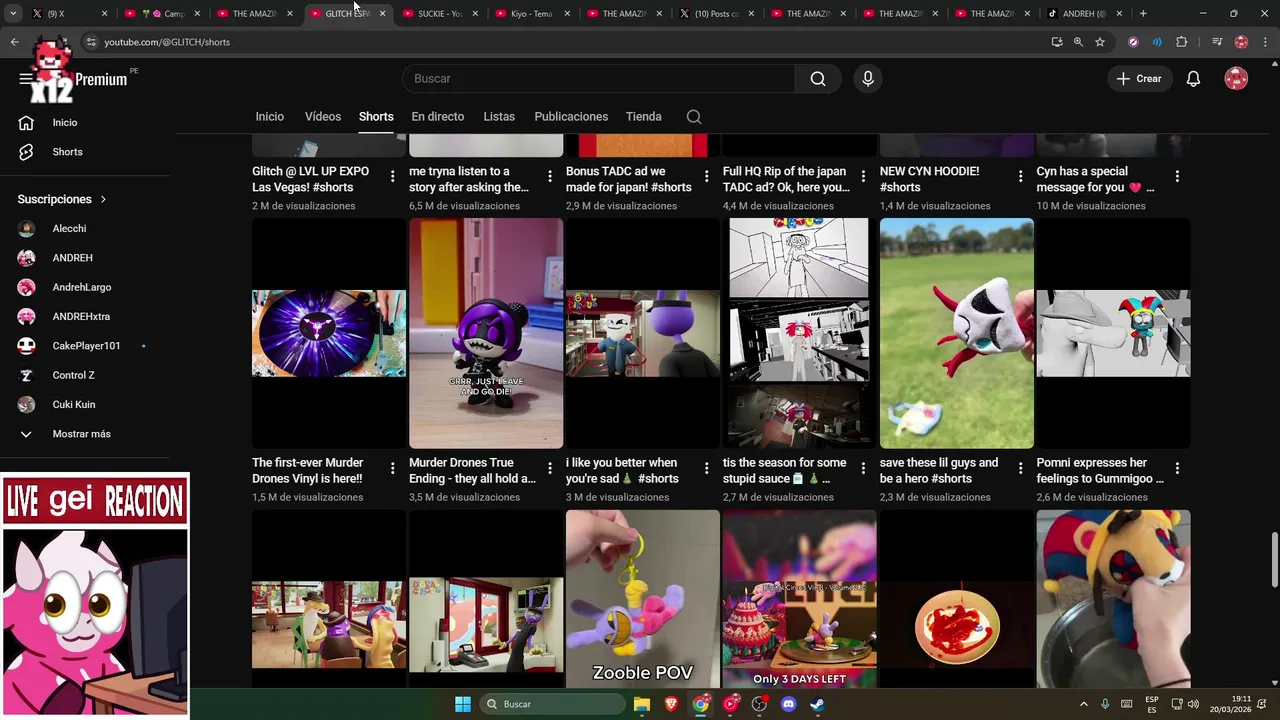This screenshot has width=1280, height=720.
Task: Open File Explorer from taskbar
Action: (x=642, y=704)
